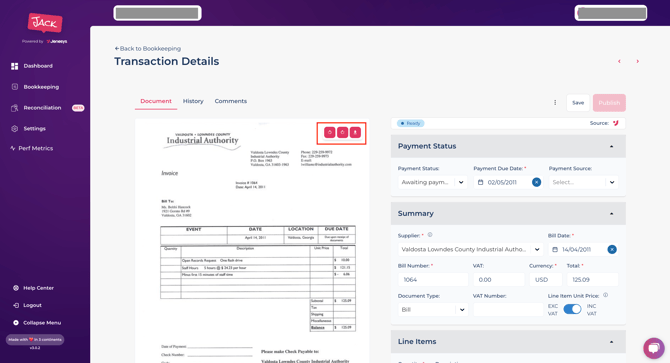Open the Payment Source dropdown

[583, 182]
